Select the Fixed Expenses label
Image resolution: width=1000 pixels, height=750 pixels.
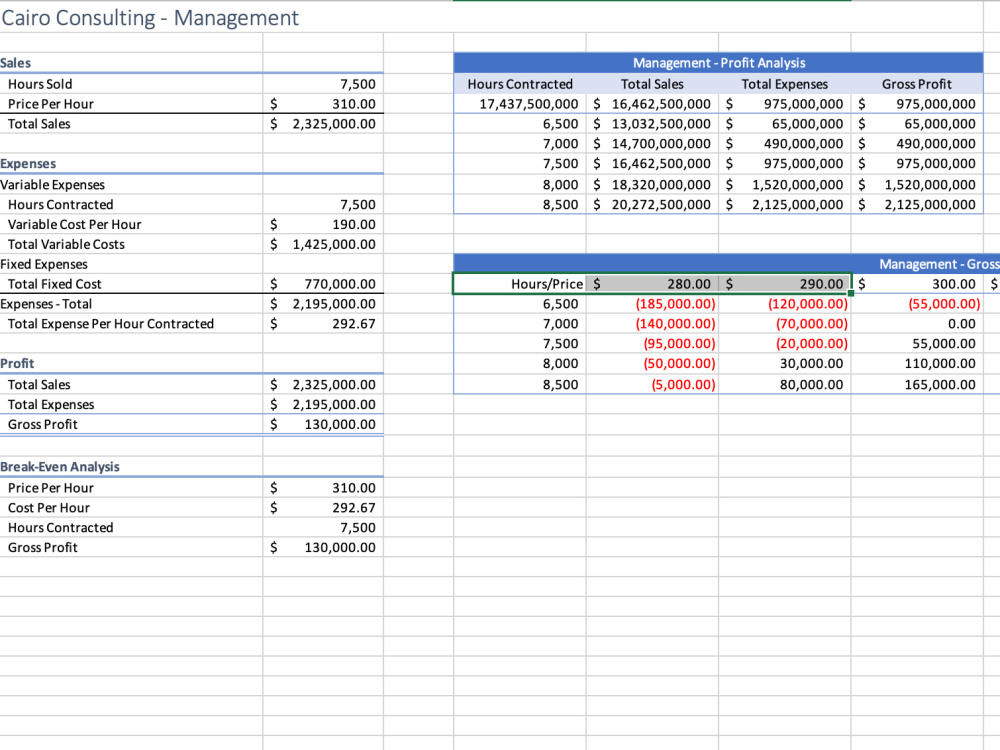click(x=44, y=265)
